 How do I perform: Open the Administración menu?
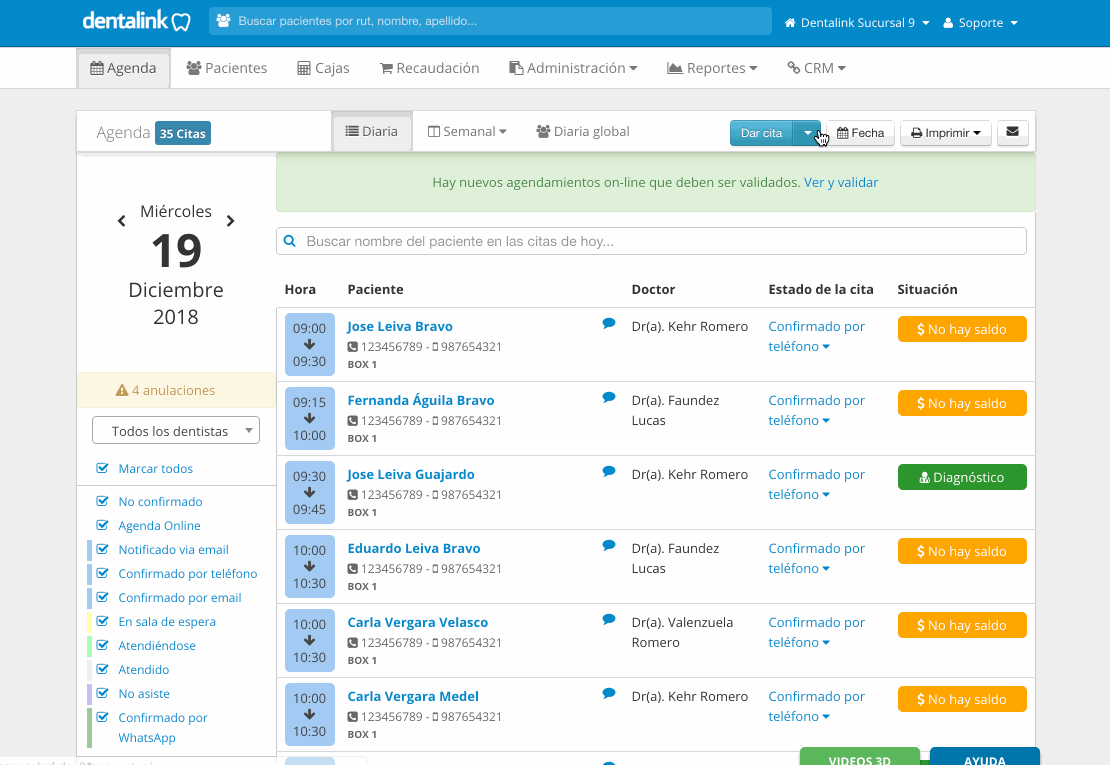(573, 68)
